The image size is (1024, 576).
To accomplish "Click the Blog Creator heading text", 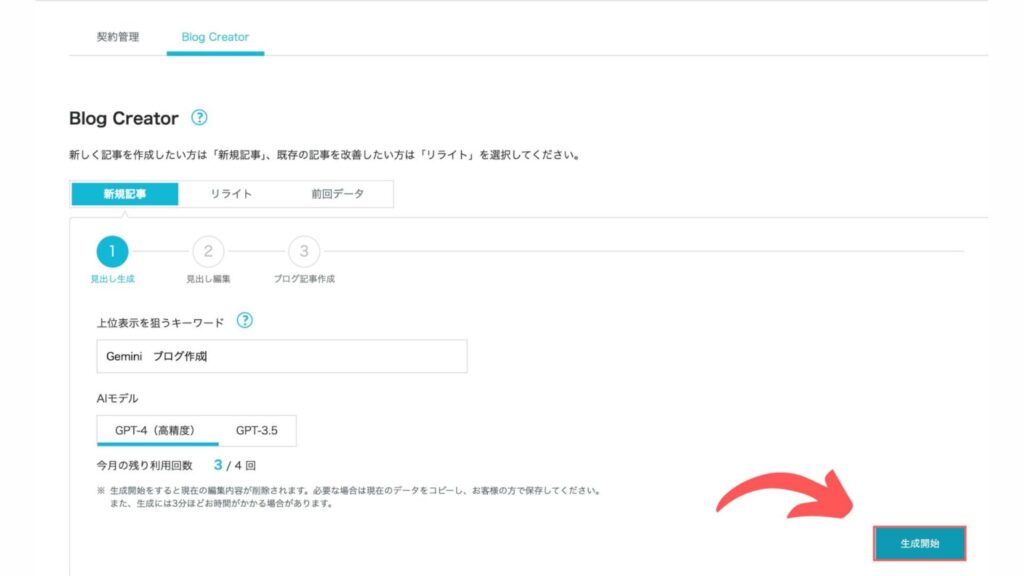I will [123, 118].
